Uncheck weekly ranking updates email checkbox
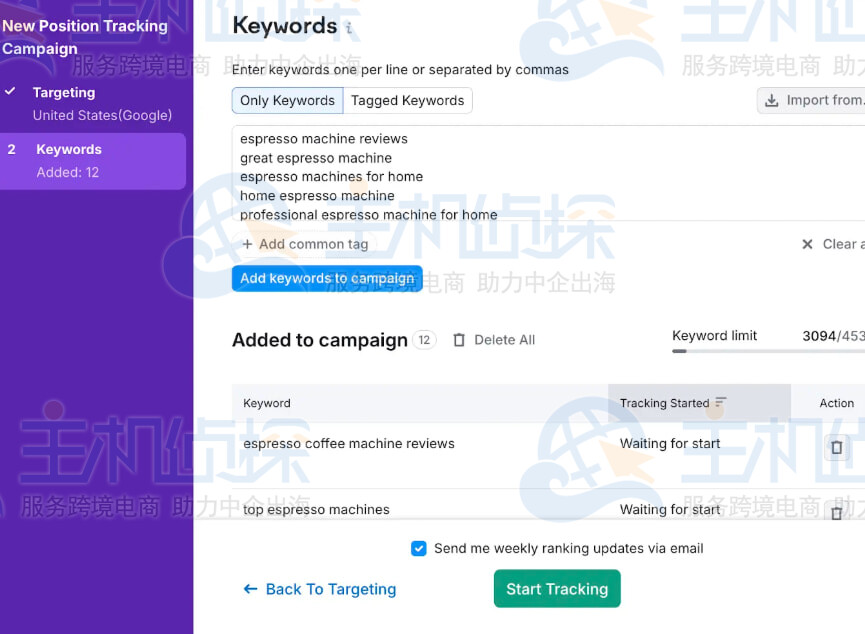The height and width of the screenshot is (634, 865). click(419, 548)
